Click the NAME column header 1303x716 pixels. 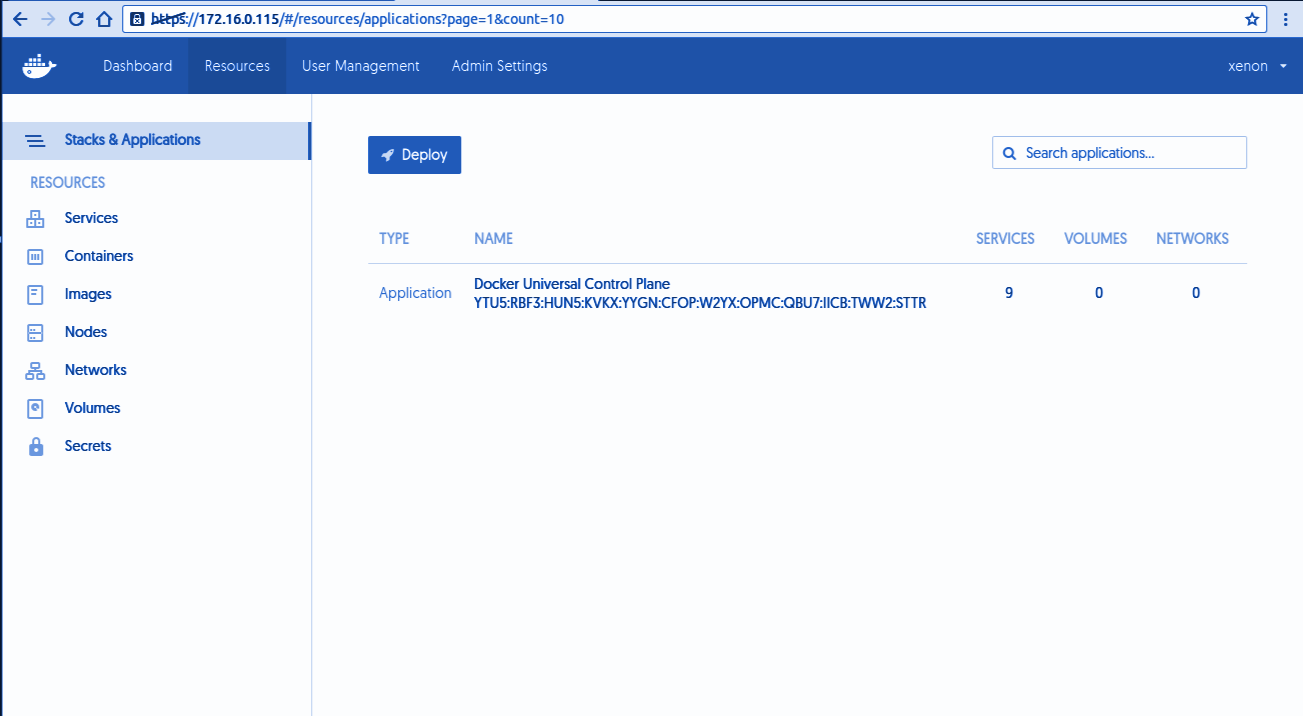pyautogui.click(x=493, y=239)
